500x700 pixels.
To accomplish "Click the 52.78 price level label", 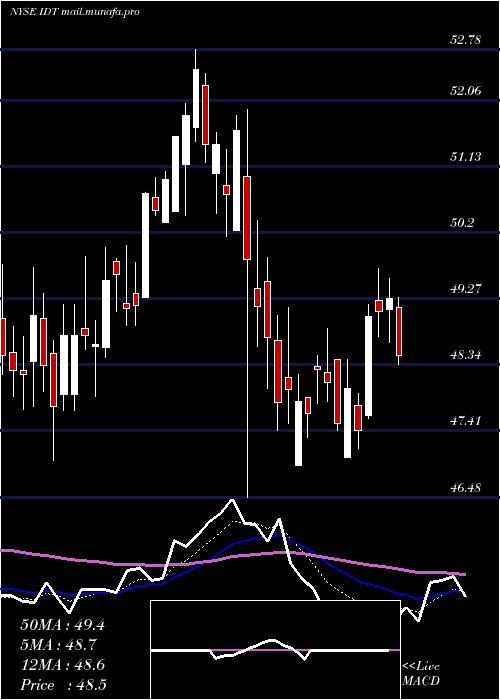I will (x=465, y=40).
